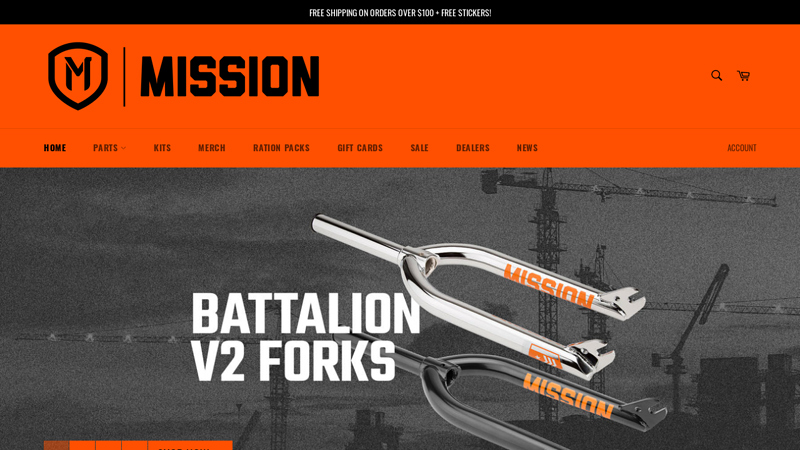Click the Battalion V2 Forks headline
The height and width of the screenshot is (450, 800).
point(306,337)
